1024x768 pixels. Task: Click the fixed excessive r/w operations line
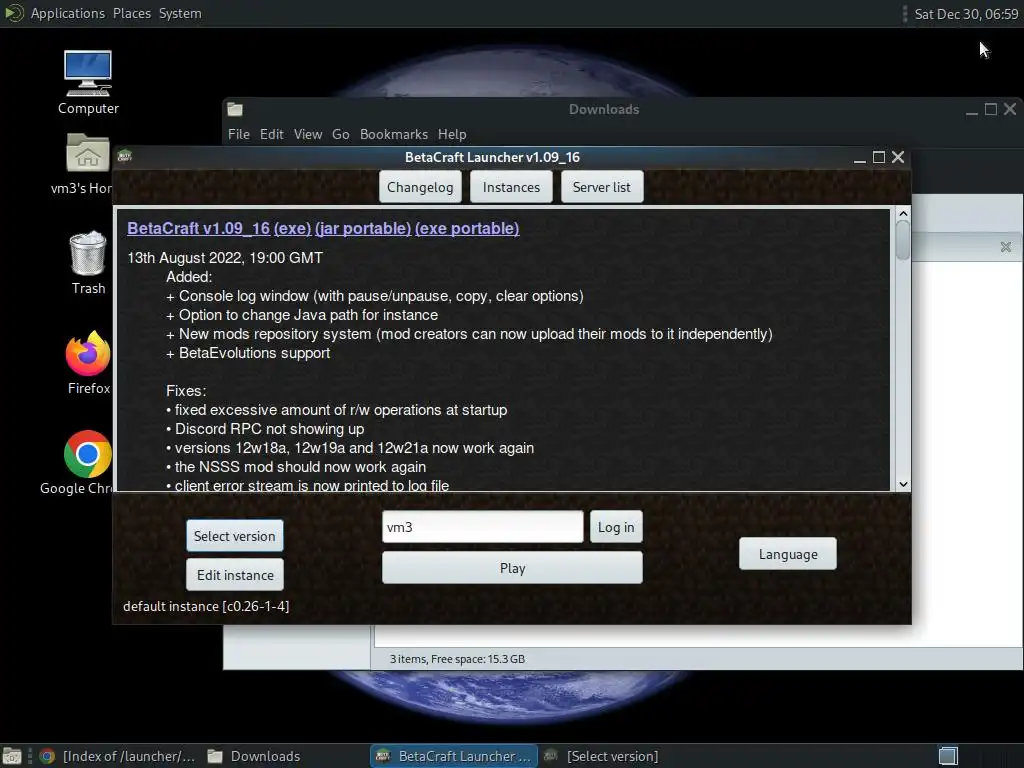[x=336, y=409]
